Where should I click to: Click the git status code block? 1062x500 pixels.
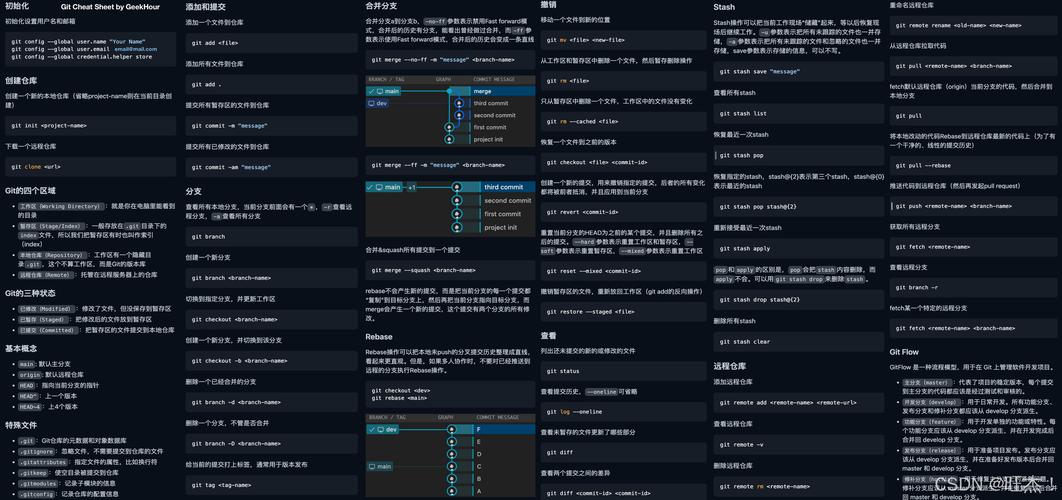(623, 371)
